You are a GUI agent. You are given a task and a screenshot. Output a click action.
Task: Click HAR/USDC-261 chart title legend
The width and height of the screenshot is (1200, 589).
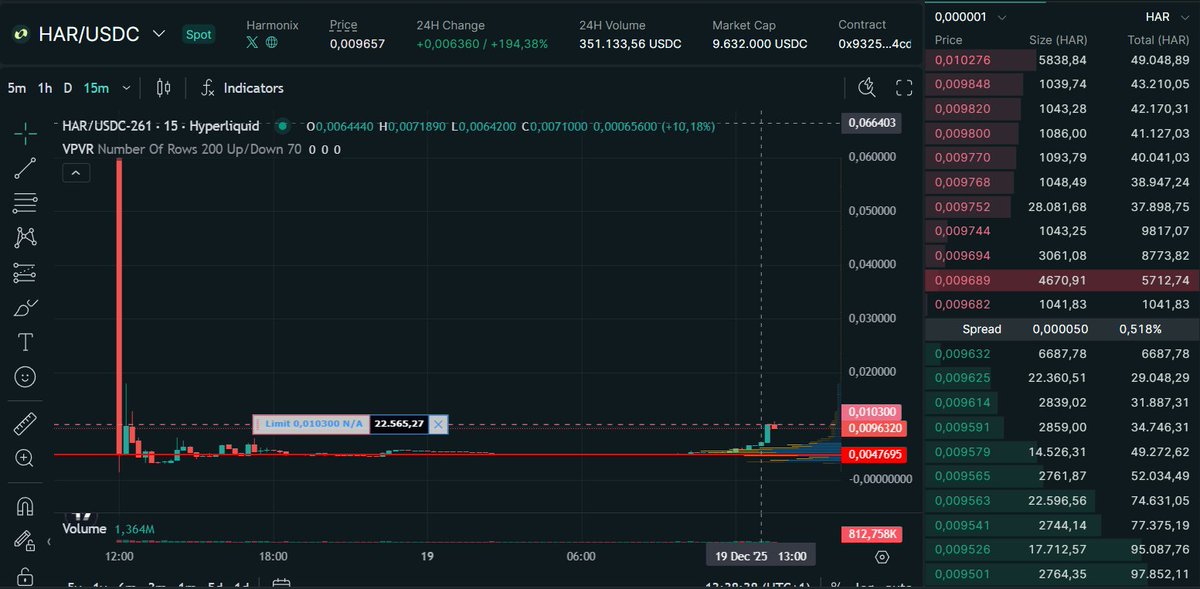tap(160, 126)
